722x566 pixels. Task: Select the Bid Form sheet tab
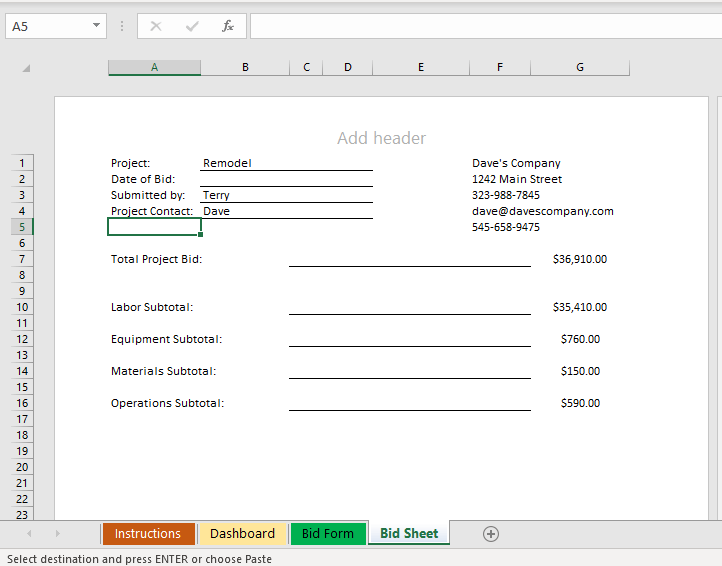click(328, 534)
